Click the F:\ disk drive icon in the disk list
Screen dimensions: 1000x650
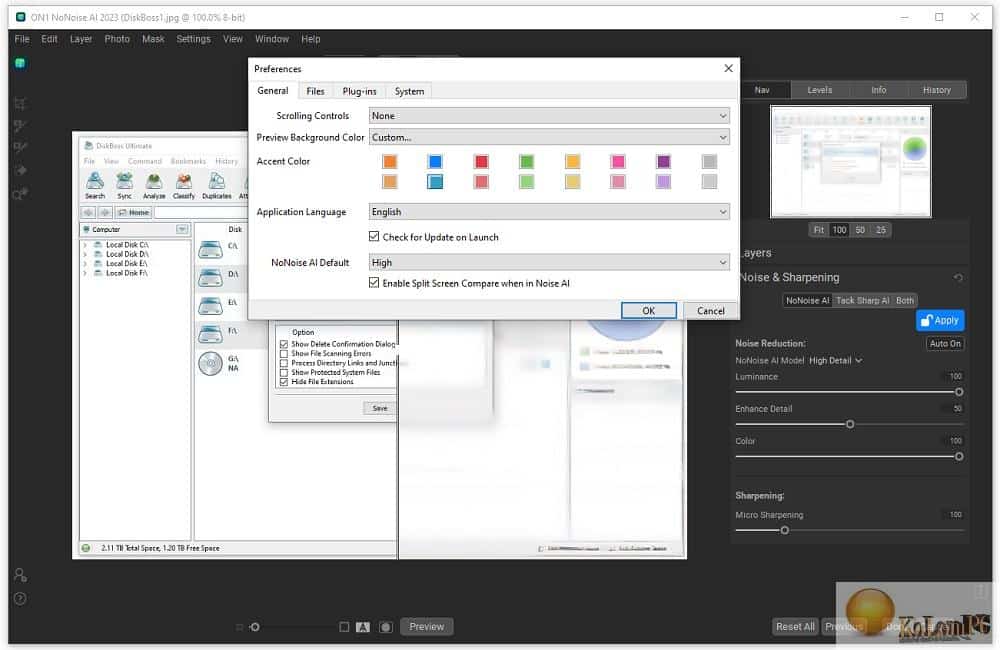[210, 334]
